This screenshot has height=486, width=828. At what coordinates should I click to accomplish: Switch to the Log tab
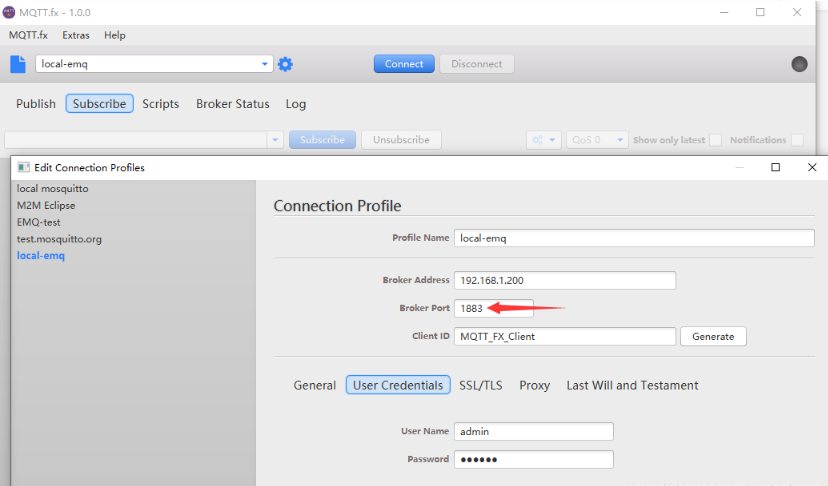[x=296, y=104]
